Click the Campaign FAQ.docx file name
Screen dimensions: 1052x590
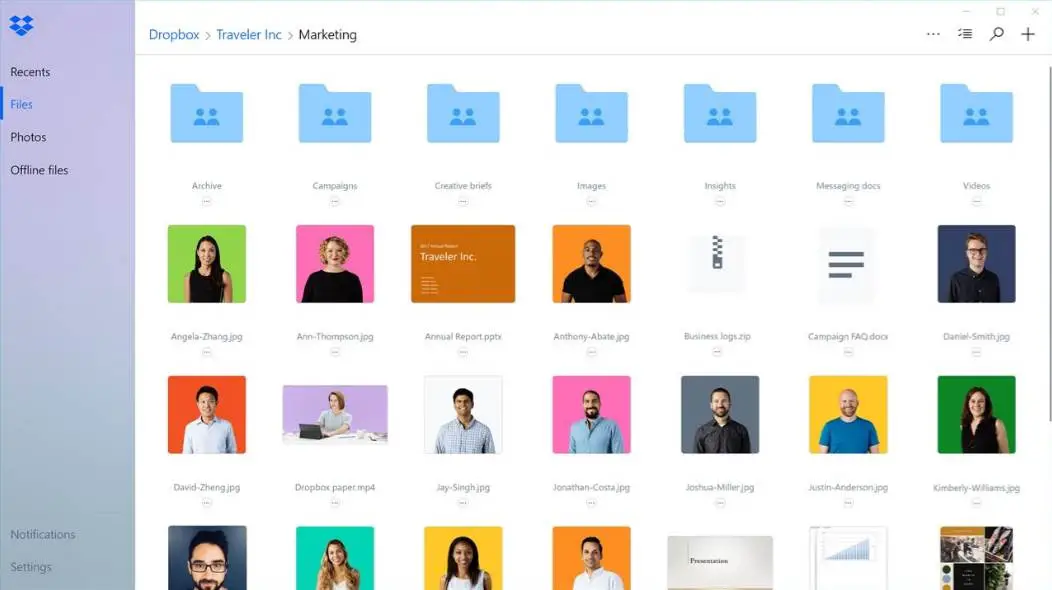[848, 336]
